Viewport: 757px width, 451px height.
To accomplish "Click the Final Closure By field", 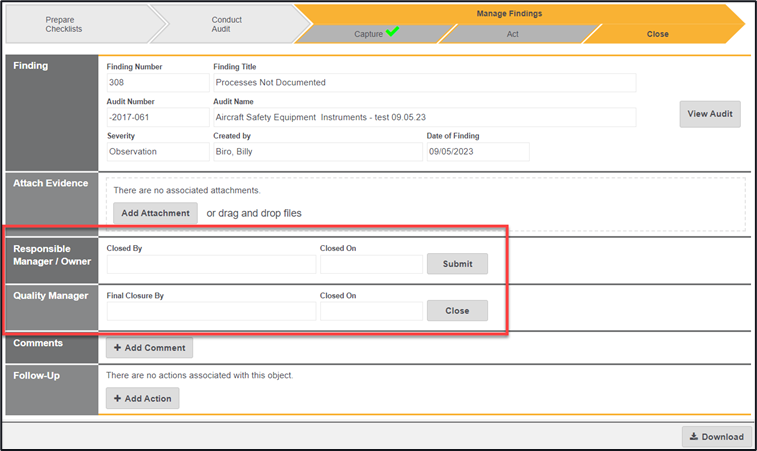I will [211, 311].
